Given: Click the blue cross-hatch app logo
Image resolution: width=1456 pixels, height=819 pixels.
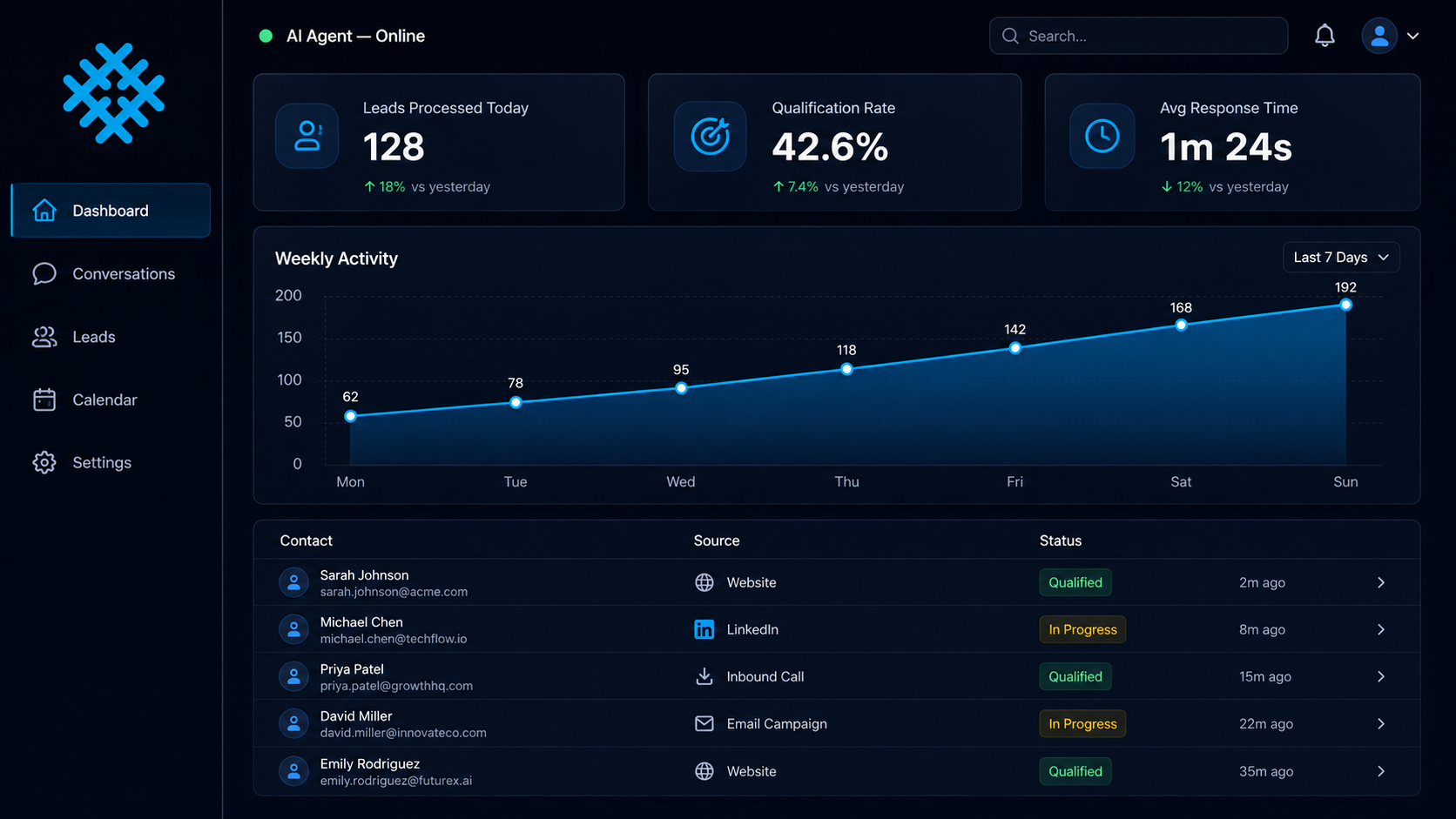Looking at the screenshot, I should tap(113, 93).
